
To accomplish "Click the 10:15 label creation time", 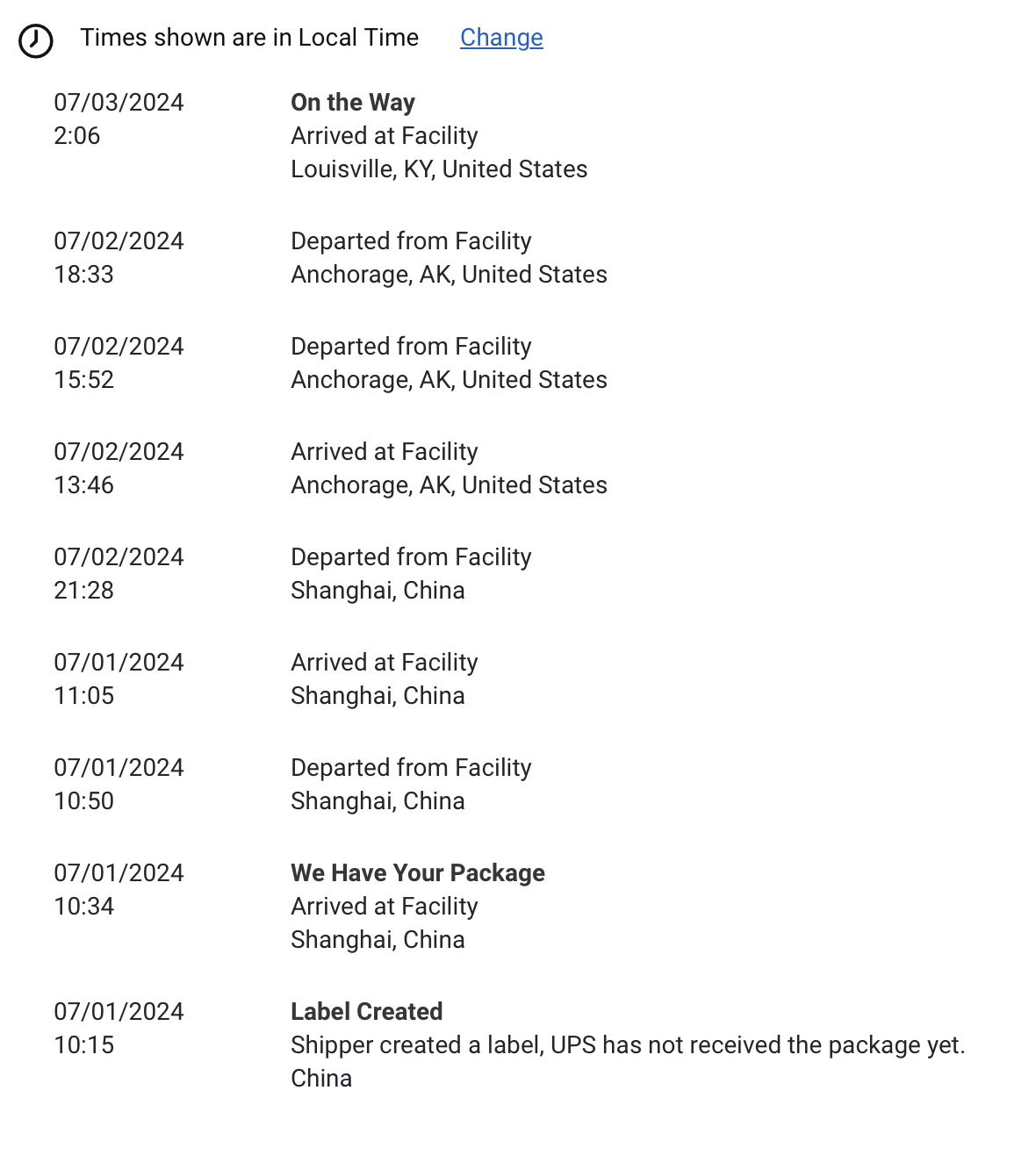I will (84, 1045).
